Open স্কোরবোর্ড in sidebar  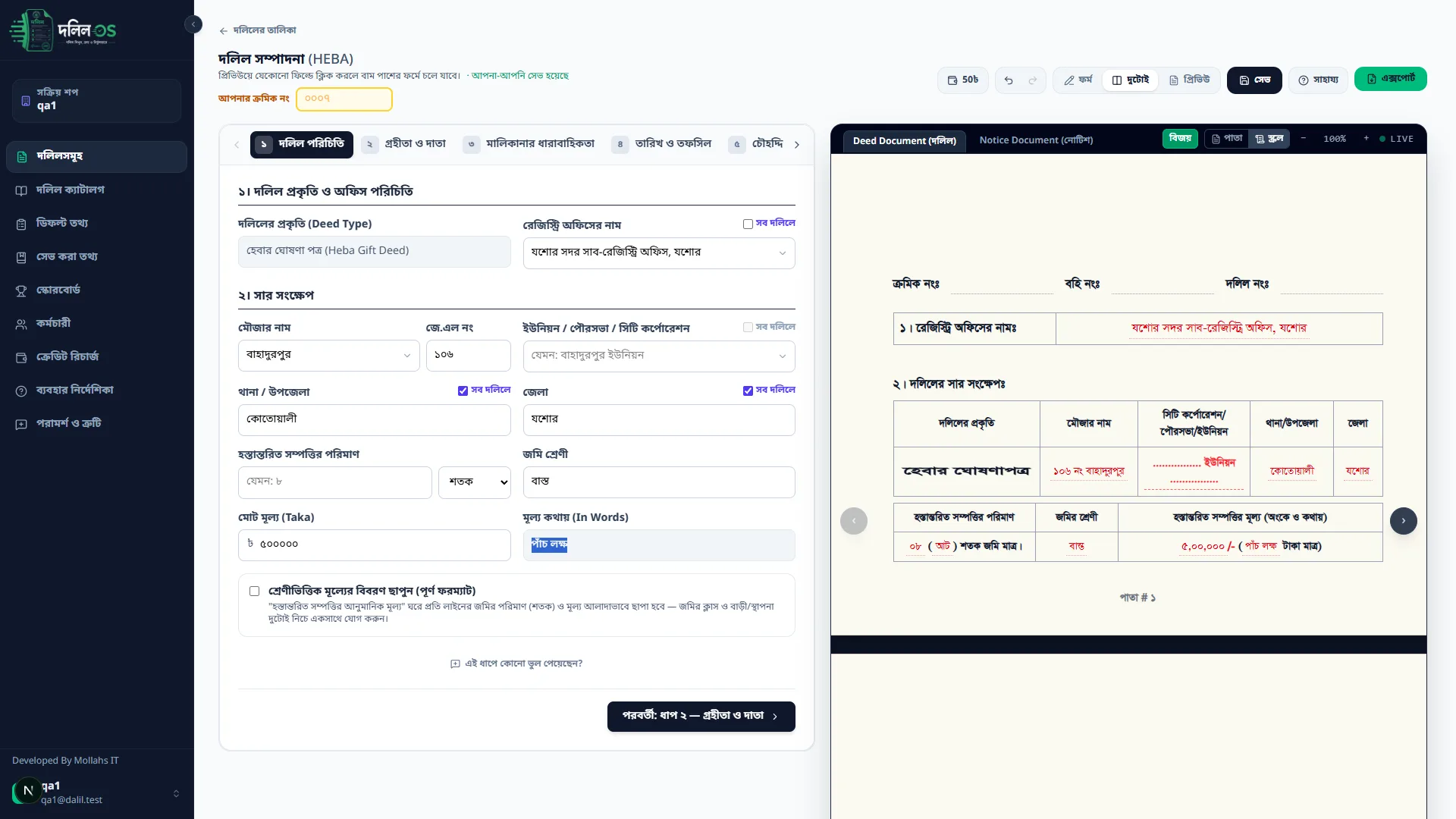point(96,290)
